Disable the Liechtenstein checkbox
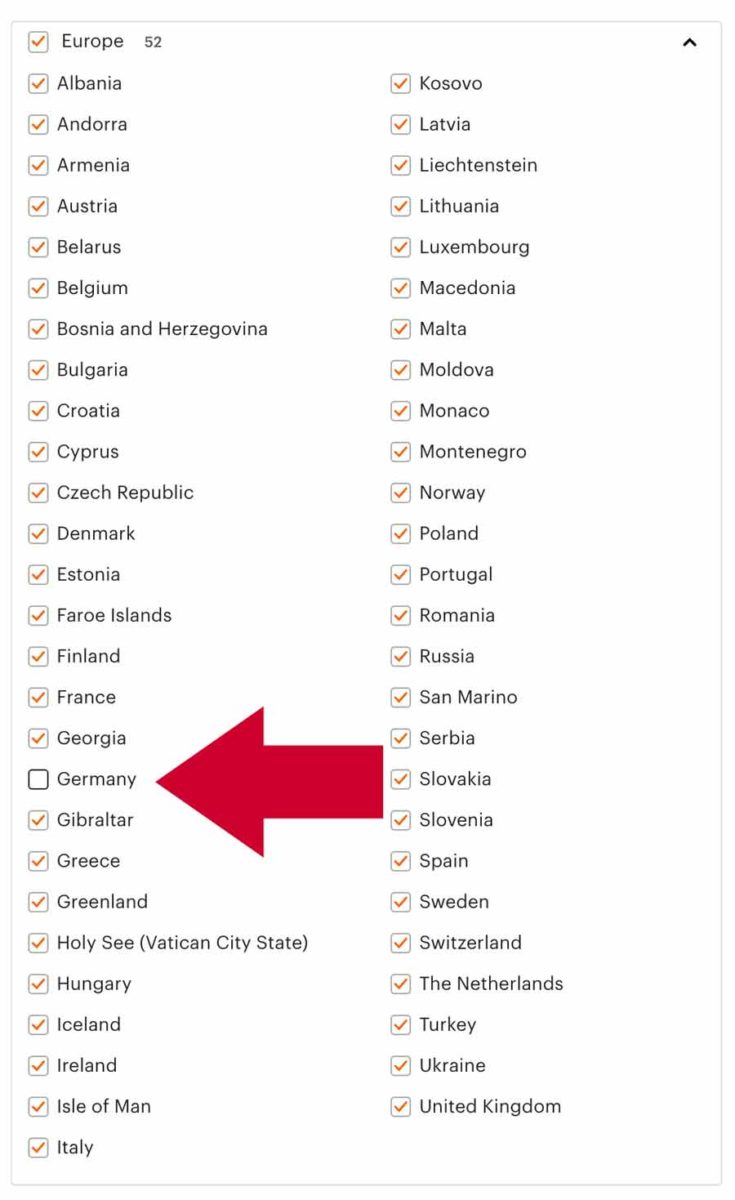The width and height of the screenshot is (735, 1200). [x=398, y=165]
